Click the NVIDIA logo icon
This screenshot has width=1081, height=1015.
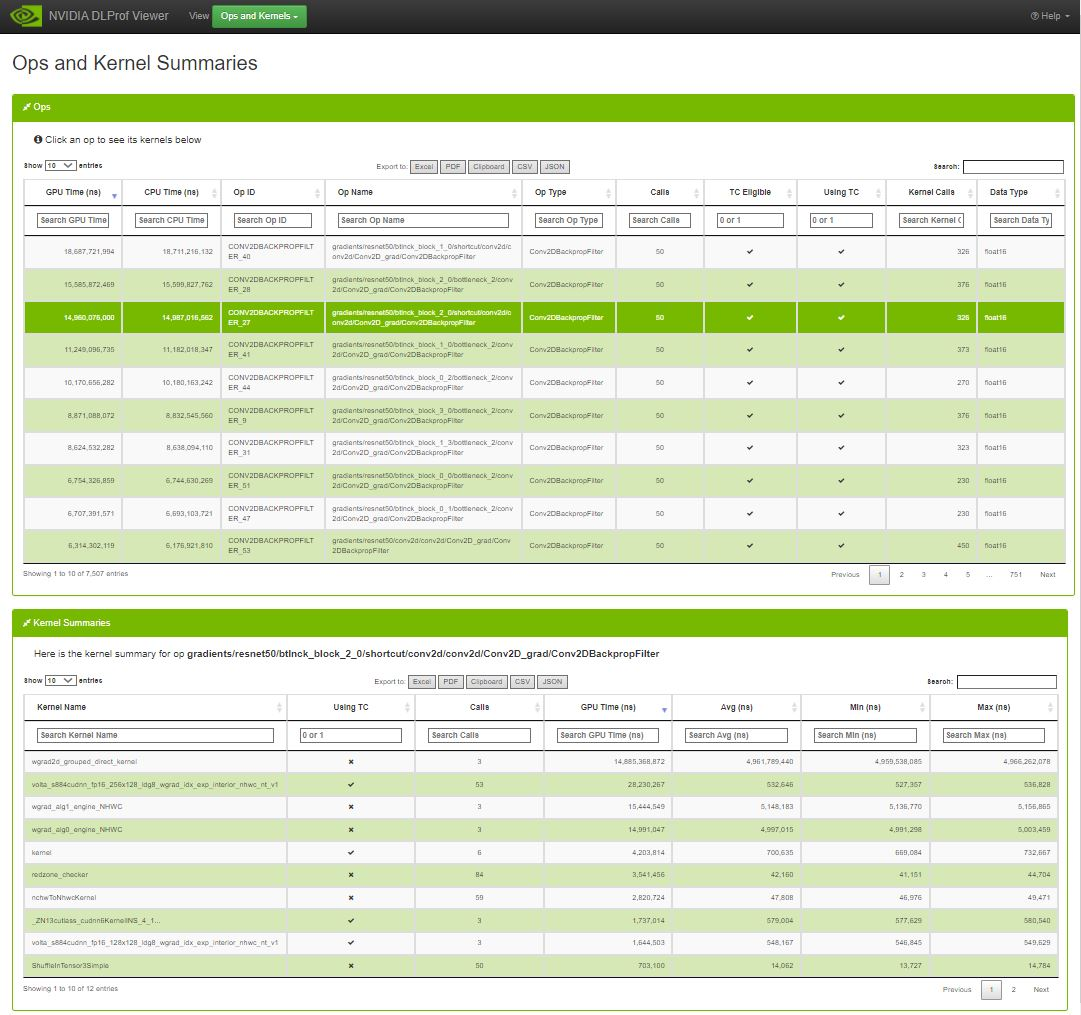tap(26, 16)
